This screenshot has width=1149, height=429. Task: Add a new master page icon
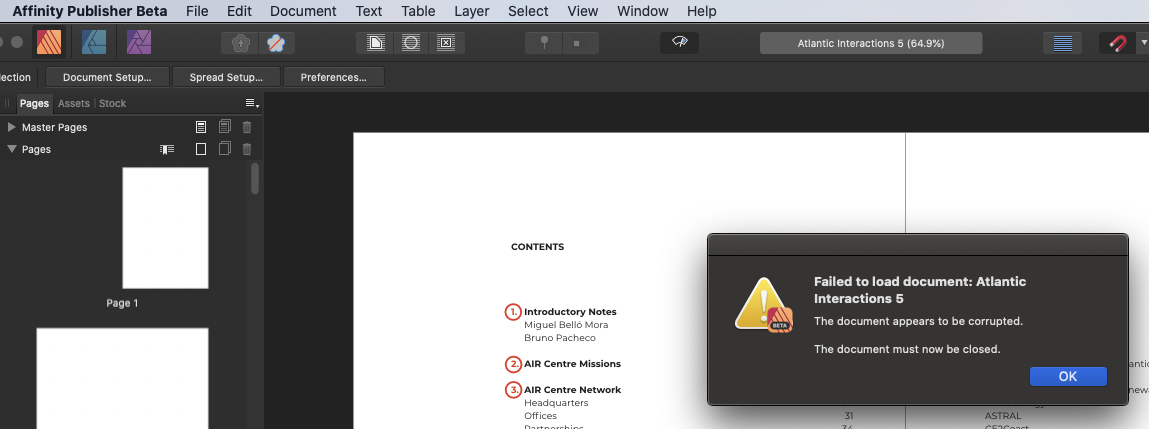tap(201, 127)
